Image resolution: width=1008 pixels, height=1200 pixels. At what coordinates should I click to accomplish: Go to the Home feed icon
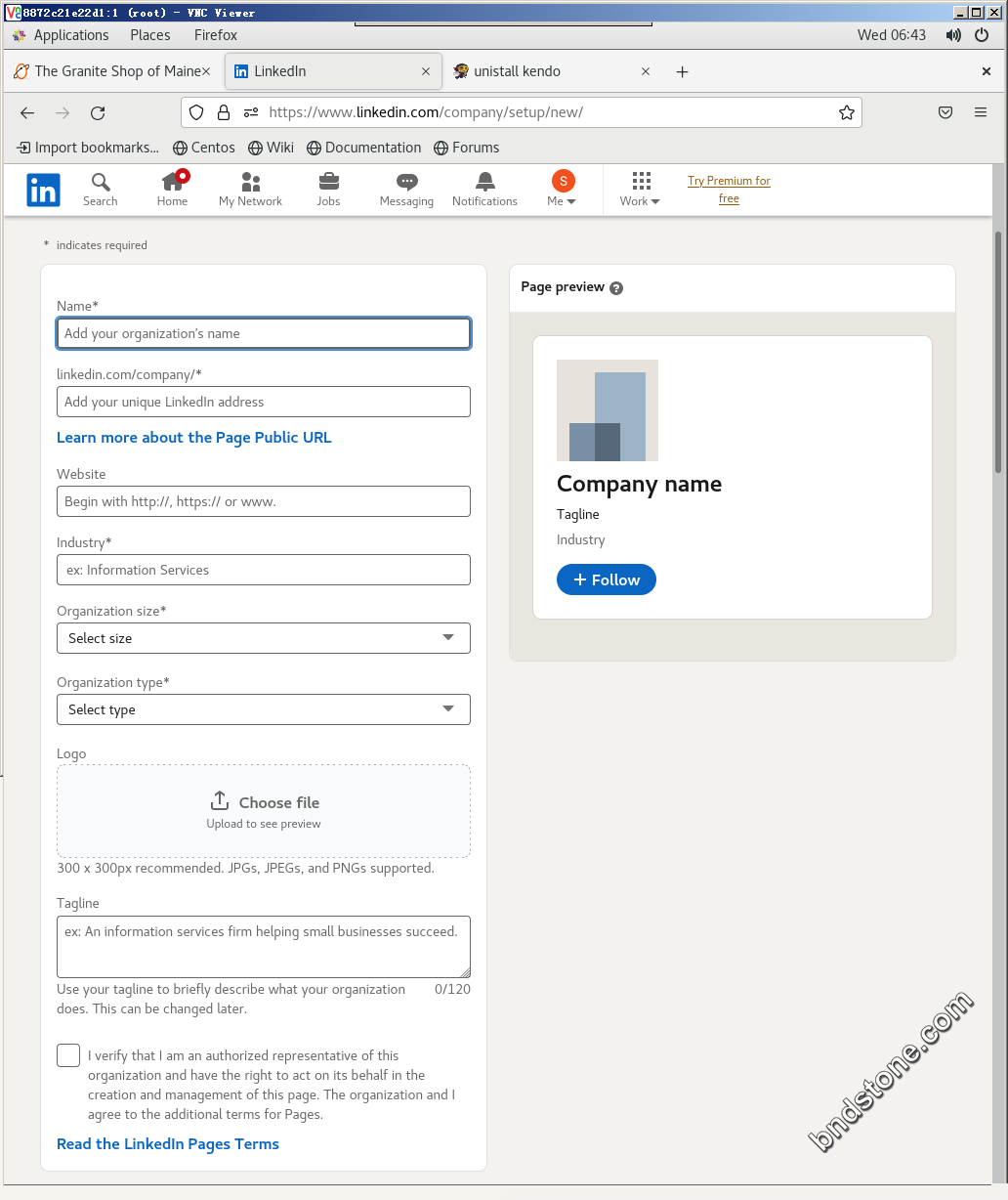(x=173, y=182)
